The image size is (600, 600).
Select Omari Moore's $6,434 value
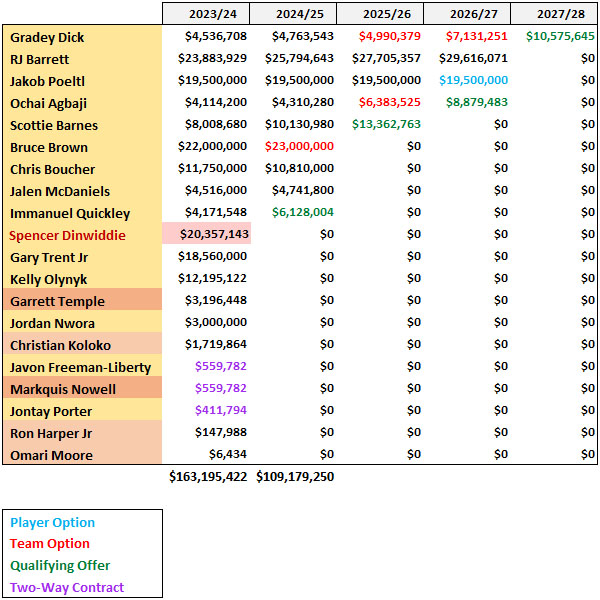coord(228,454)
